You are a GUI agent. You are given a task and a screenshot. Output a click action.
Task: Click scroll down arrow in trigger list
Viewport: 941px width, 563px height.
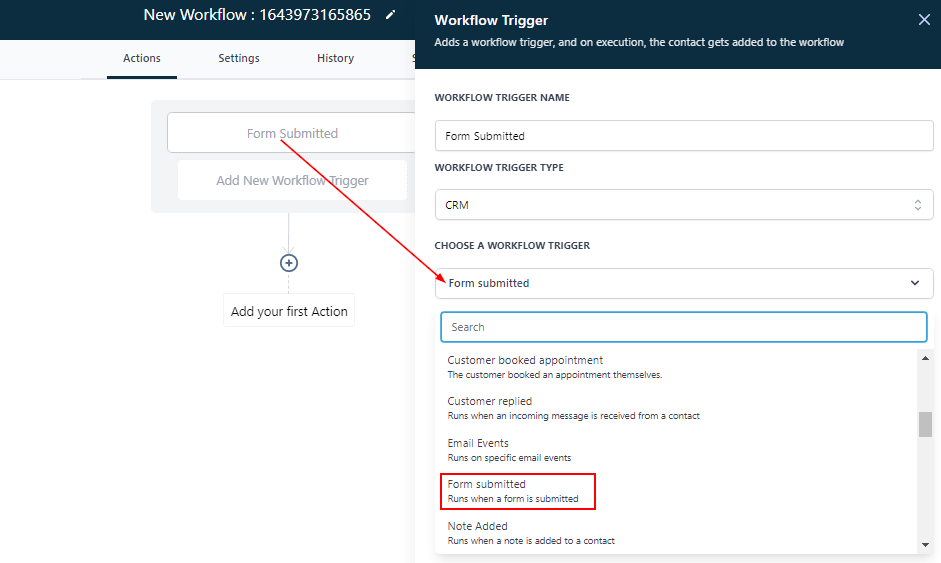point(925,545)
